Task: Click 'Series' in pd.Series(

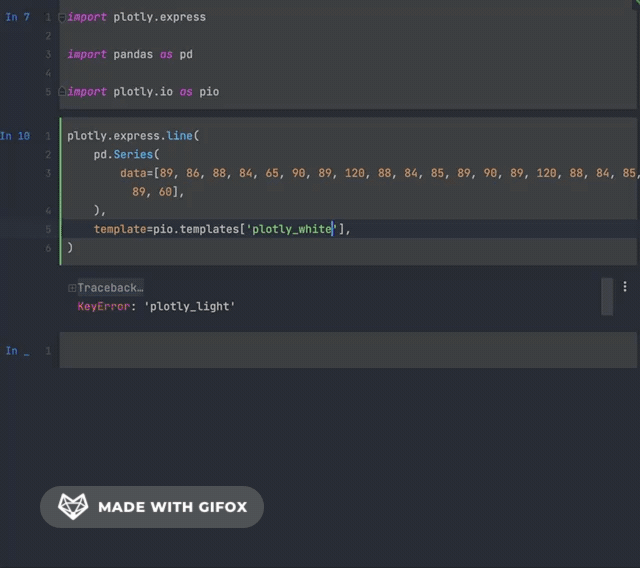Action: [x=133, y=154]
